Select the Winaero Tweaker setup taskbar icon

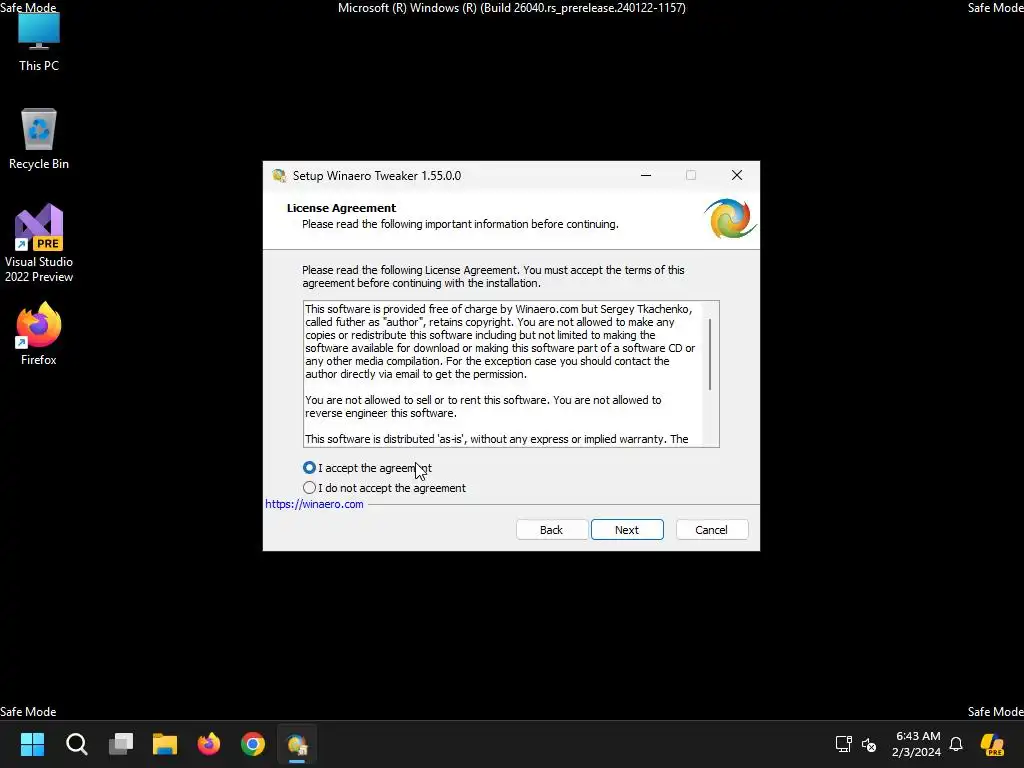point(297,744)
